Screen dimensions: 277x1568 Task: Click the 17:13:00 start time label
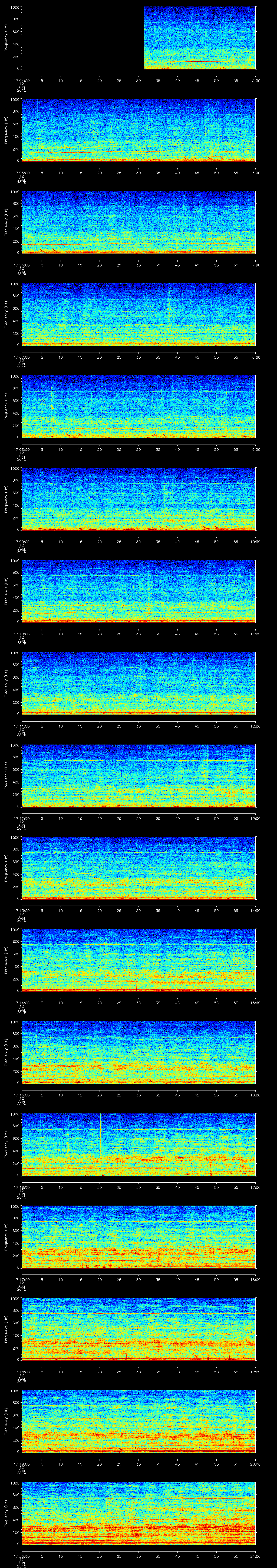coord(21,910)
